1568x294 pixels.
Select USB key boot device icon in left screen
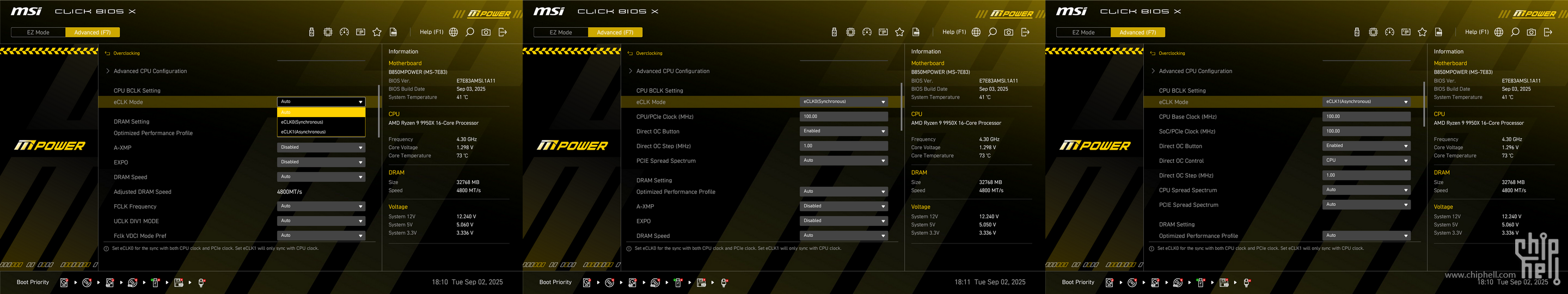click(x=155, y=283)
